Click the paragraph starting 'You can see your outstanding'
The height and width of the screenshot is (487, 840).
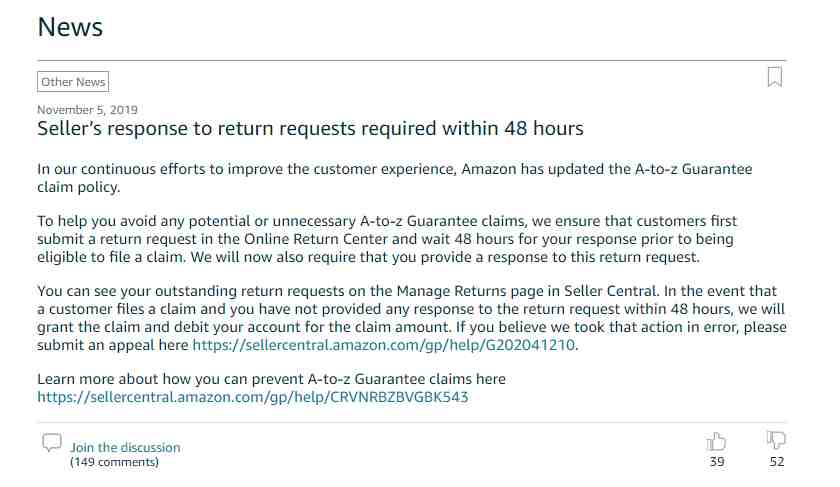point(412,318)
